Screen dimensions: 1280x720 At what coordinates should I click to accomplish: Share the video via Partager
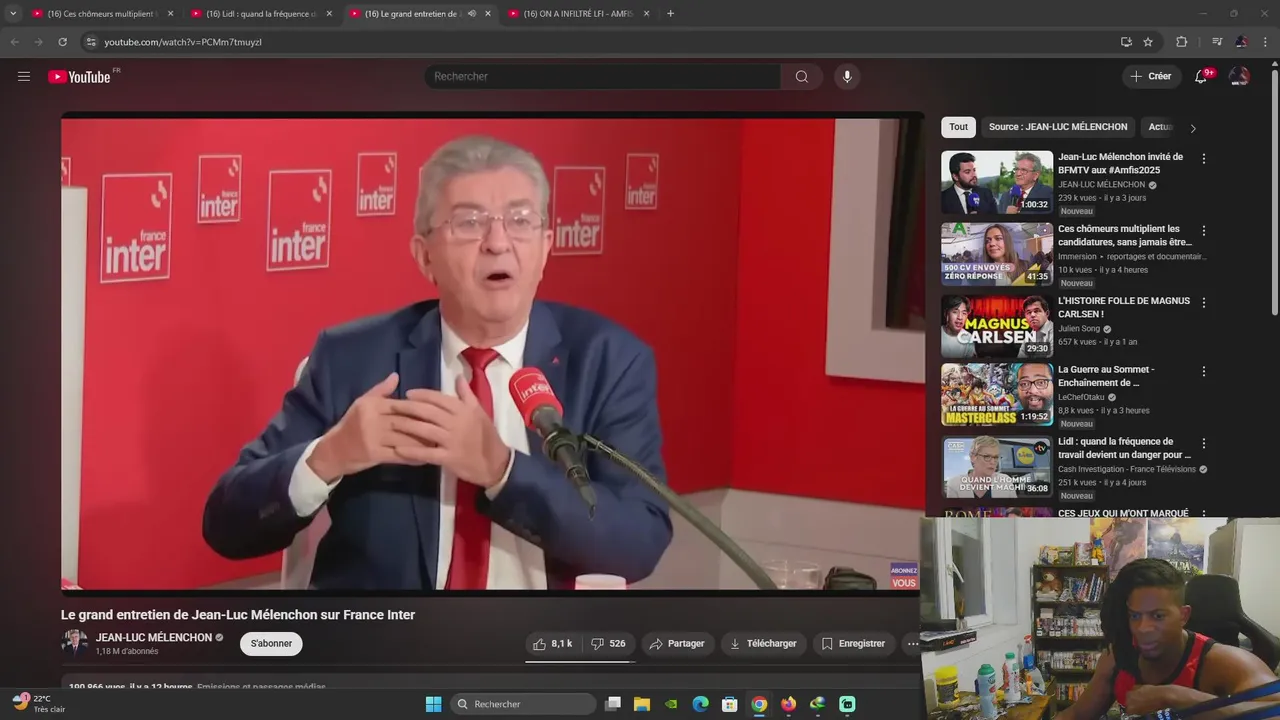[677, 644]
